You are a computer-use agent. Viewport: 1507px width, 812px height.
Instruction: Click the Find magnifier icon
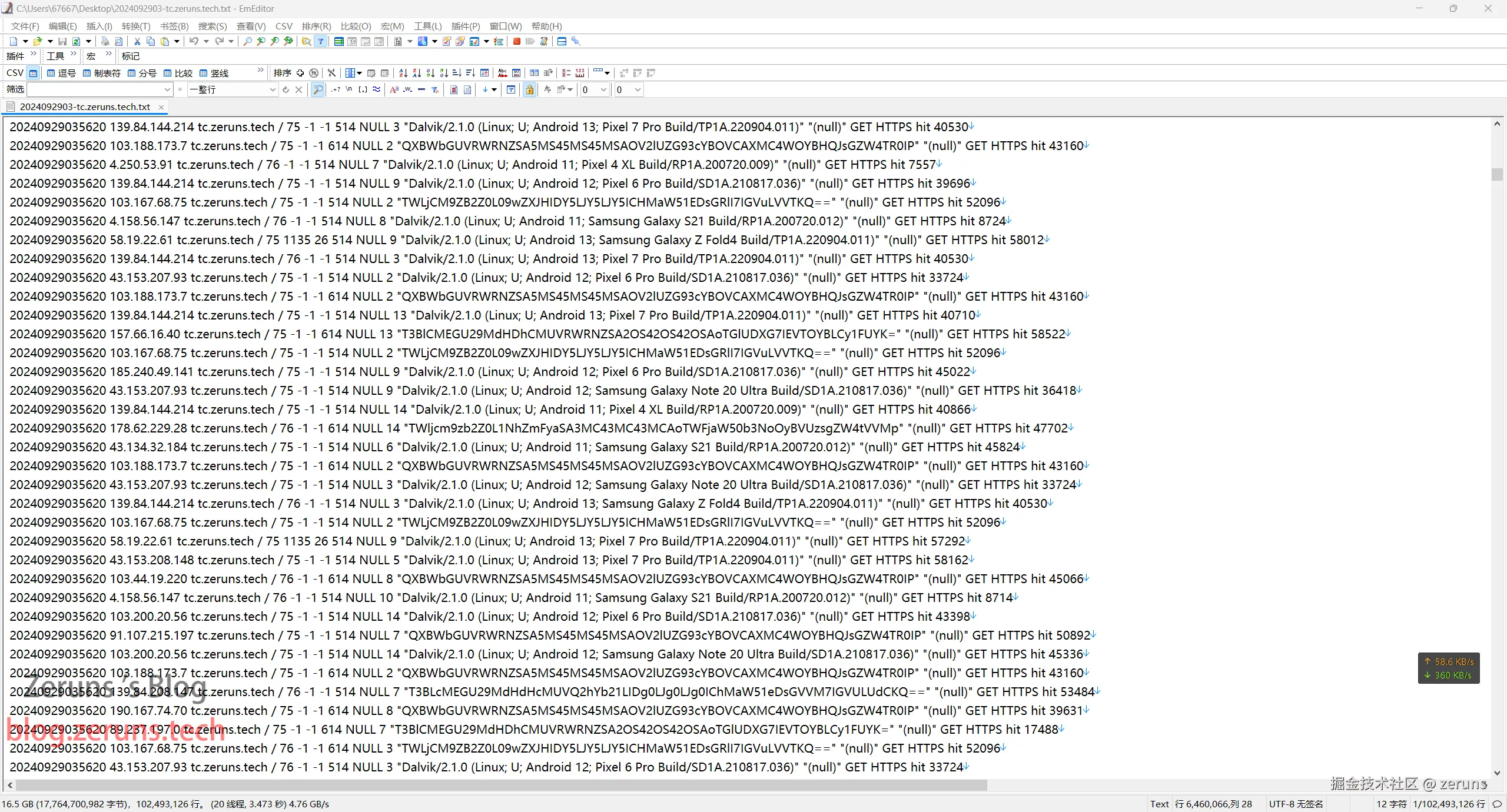point(247,41)
